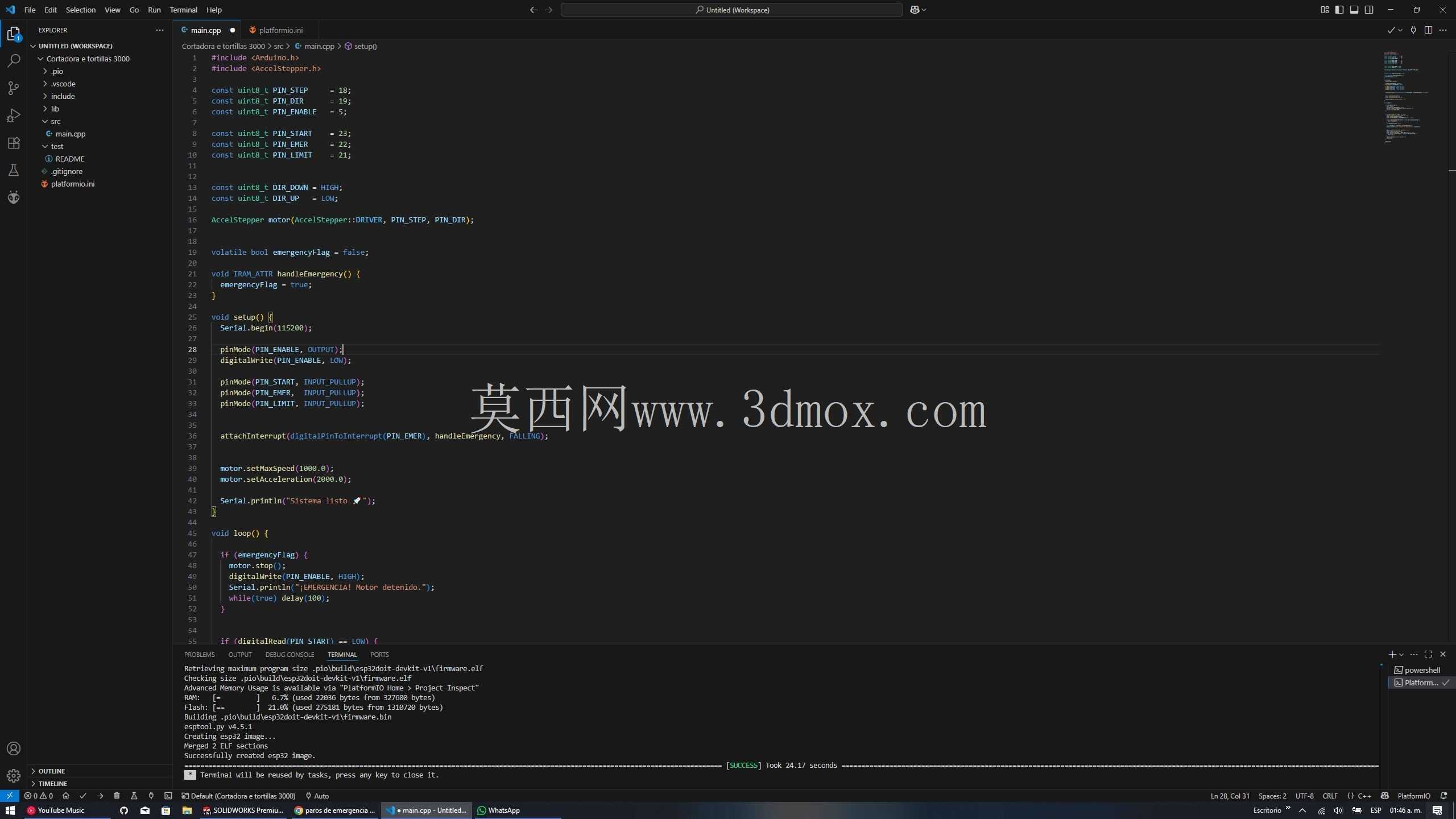This screenshot has width=1456, height=819.
Task: Open the Selection menu
Action: click(x=81, y=10)
